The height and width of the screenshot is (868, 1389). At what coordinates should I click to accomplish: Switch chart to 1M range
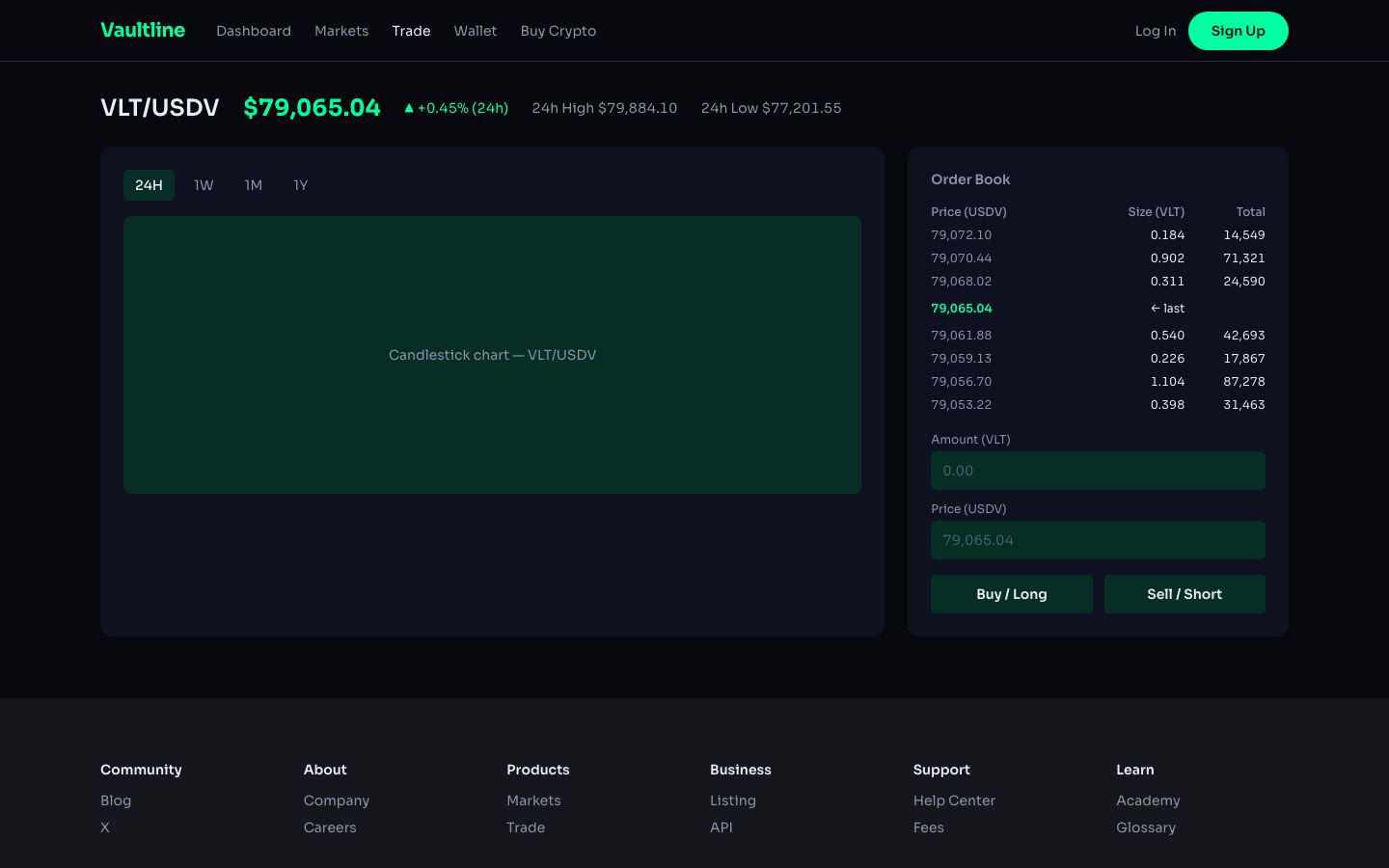point(254,185)
